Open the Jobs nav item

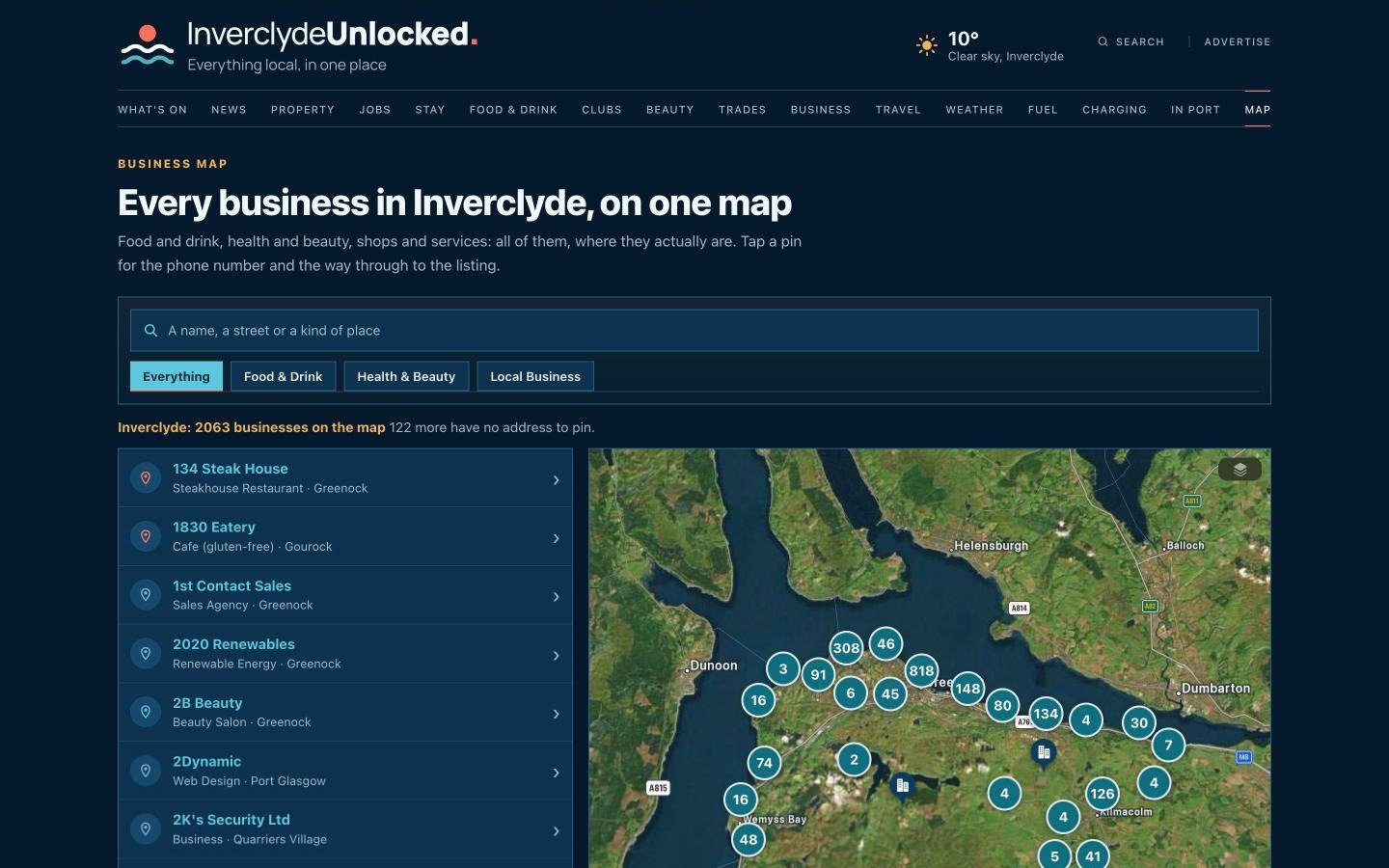(x=375, y=110)
